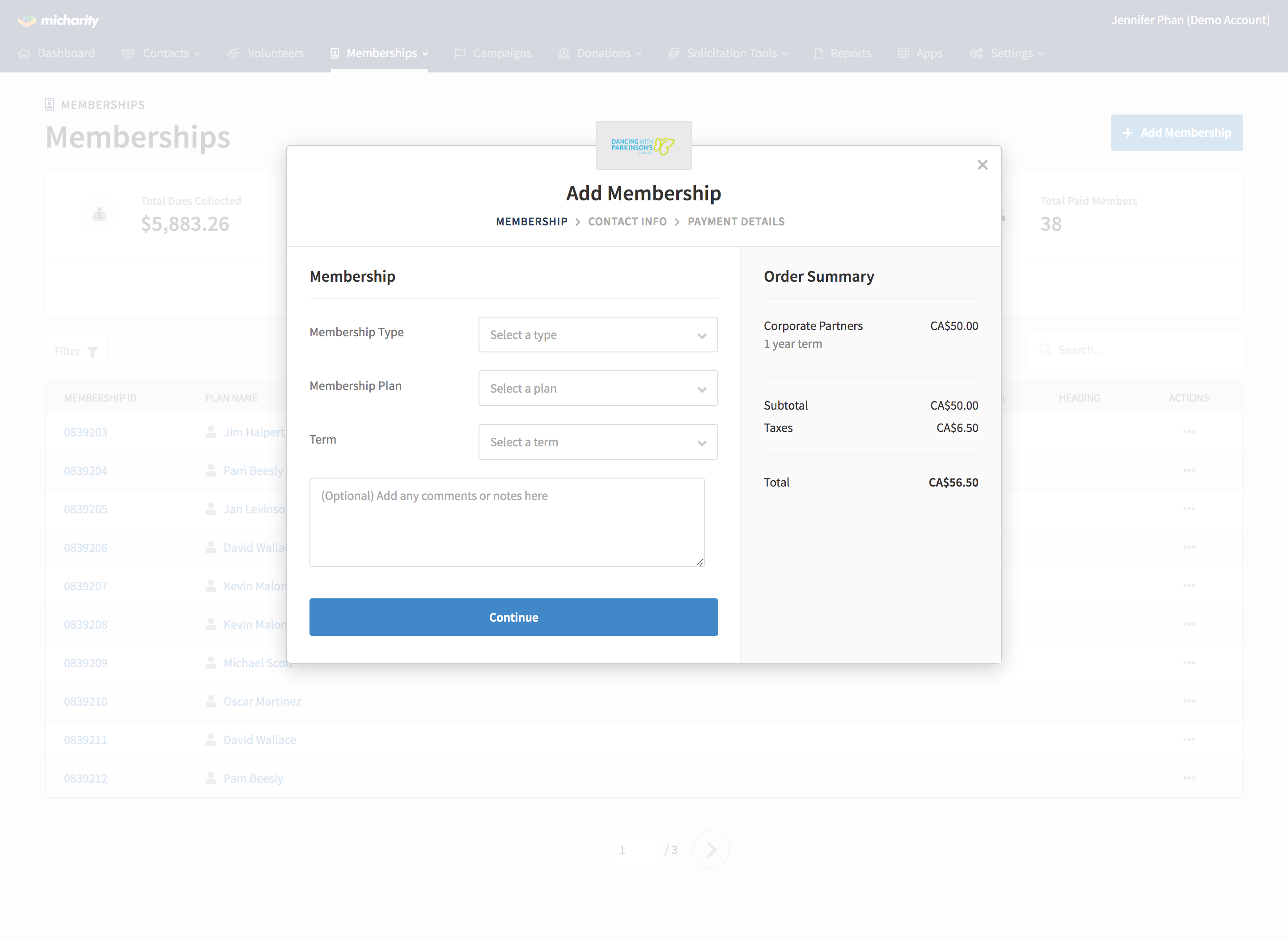
Task: Open the Campaigns page
Action: [x=493, y=54]
